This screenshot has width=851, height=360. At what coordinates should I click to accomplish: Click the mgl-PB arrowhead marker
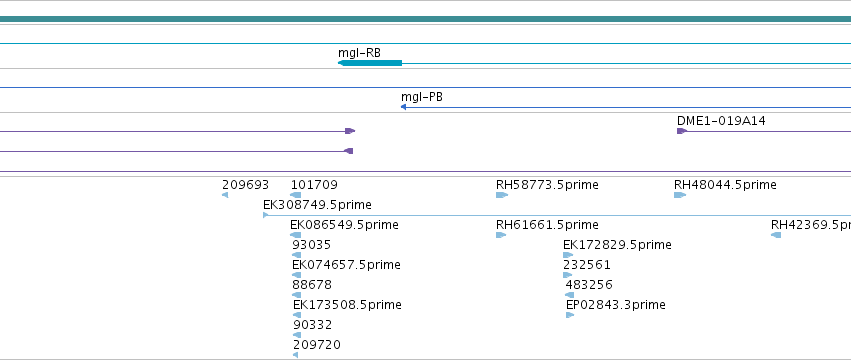point(403,107)
